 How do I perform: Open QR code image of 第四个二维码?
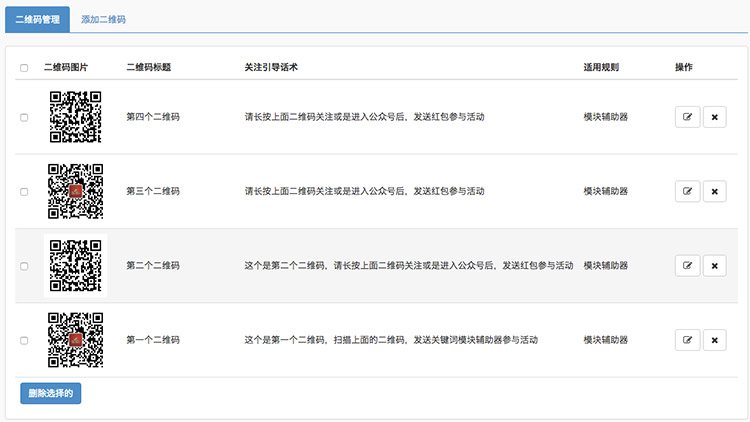[x=76, y=117]
